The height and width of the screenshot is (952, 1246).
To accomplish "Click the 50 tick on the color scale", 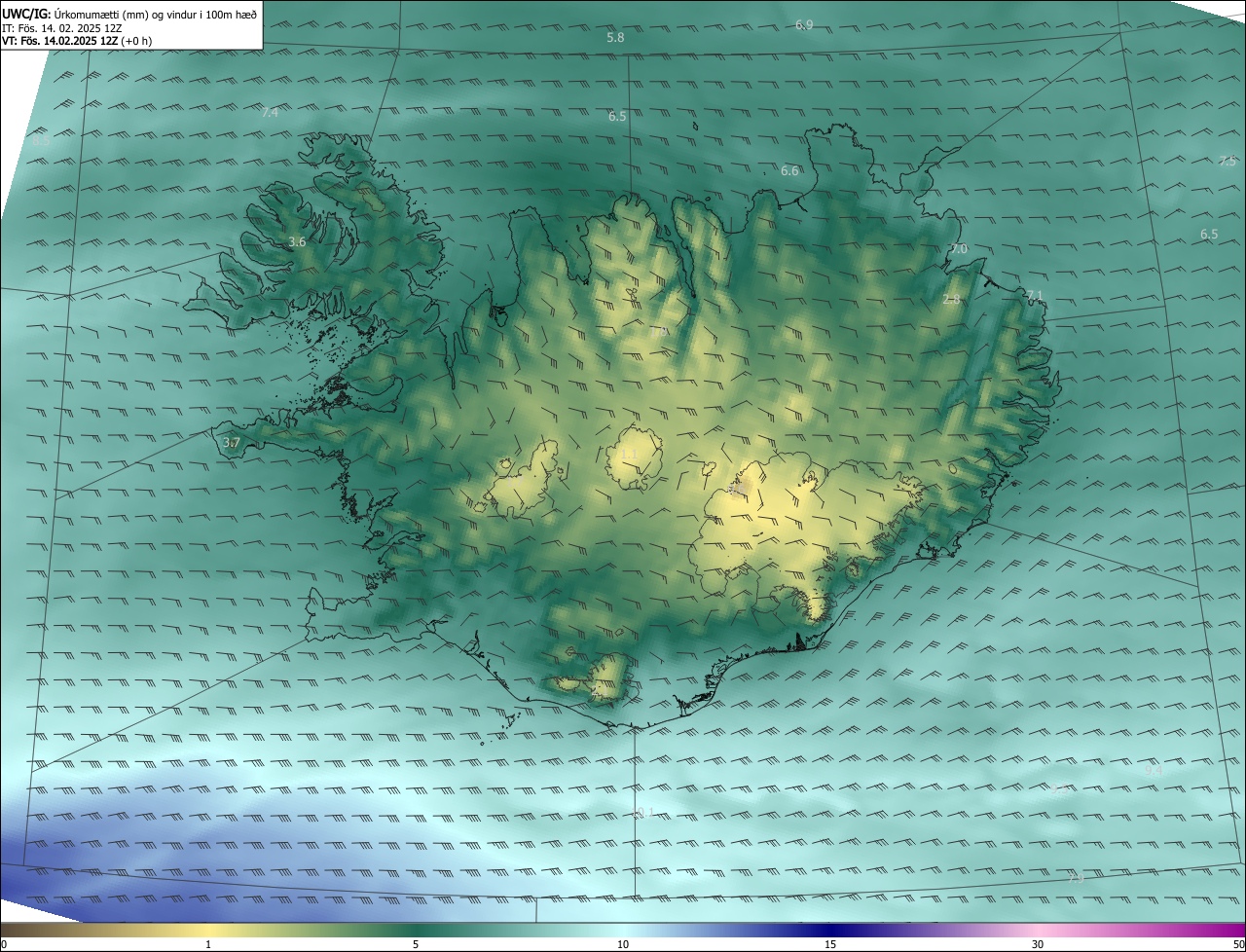I will (x=1238, y=944).
